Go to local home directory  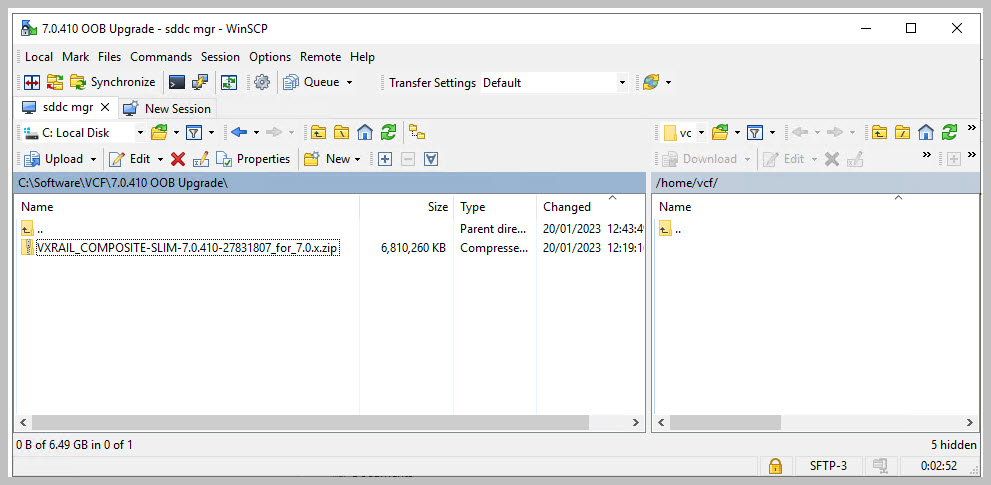[365, 132]
